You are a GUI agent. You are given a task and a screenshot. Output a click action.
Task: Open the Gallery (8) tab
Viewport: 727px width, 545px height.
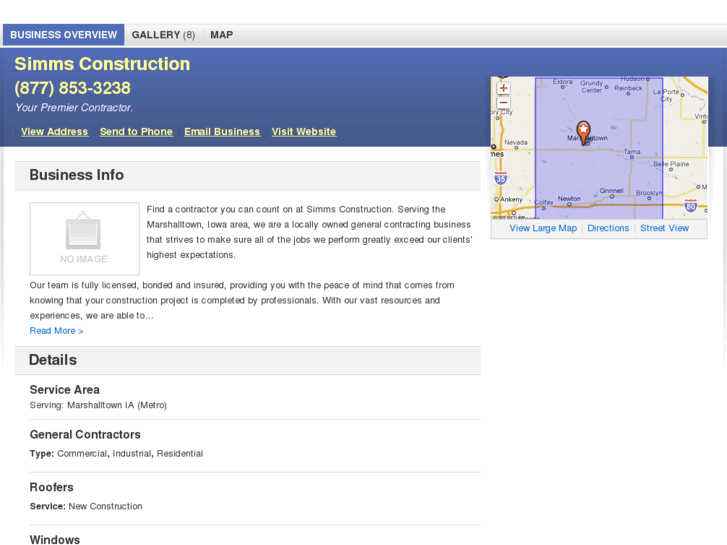(x=163, y=35)
